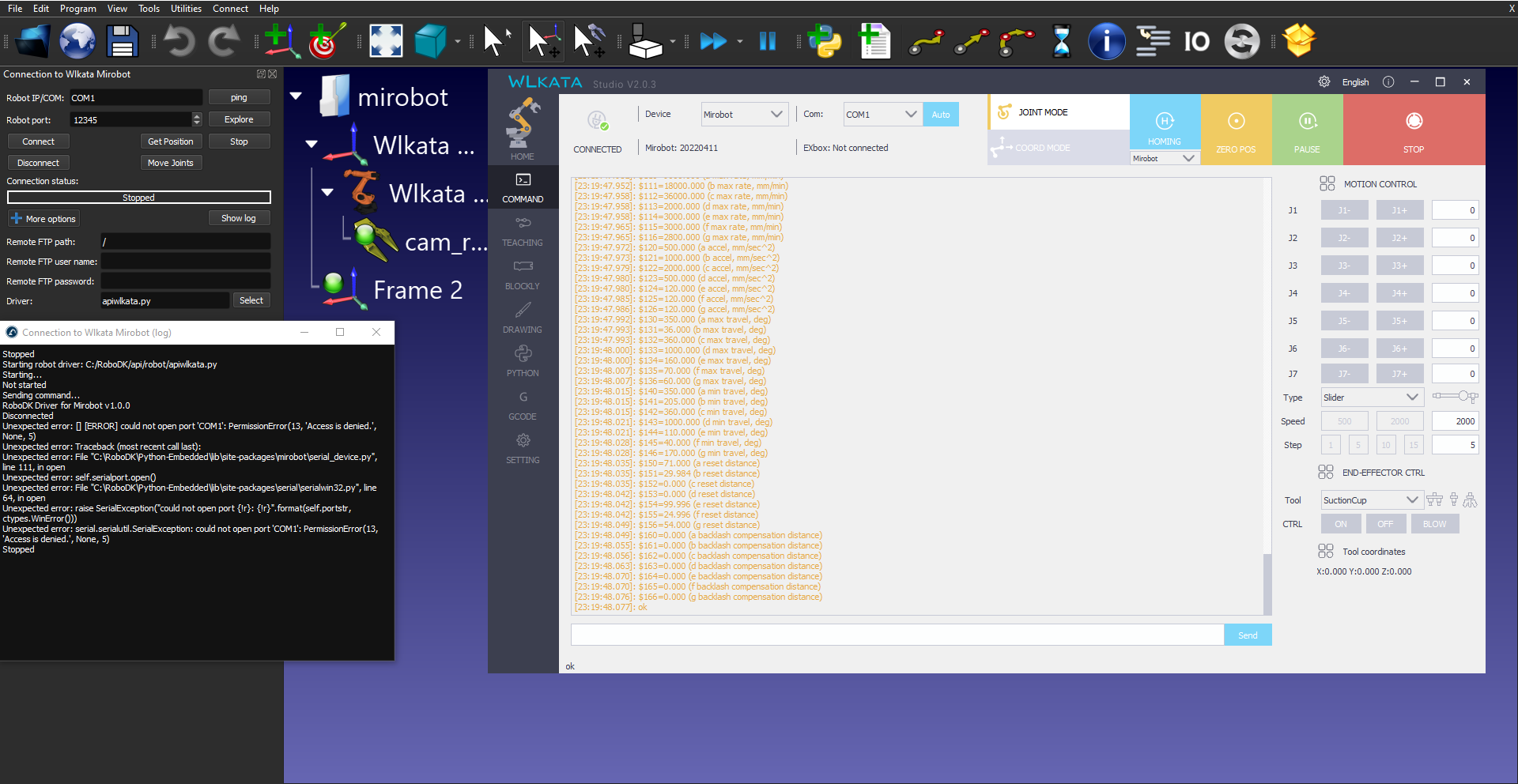Open the Wlkata Studio settings gear icon
This screenshot has width=1518, height=784.
click(x=1324, y=82)
